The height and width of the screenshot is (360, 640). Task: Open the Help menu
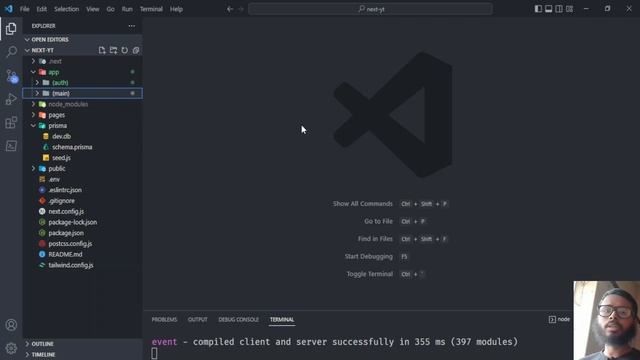[176, 9]
